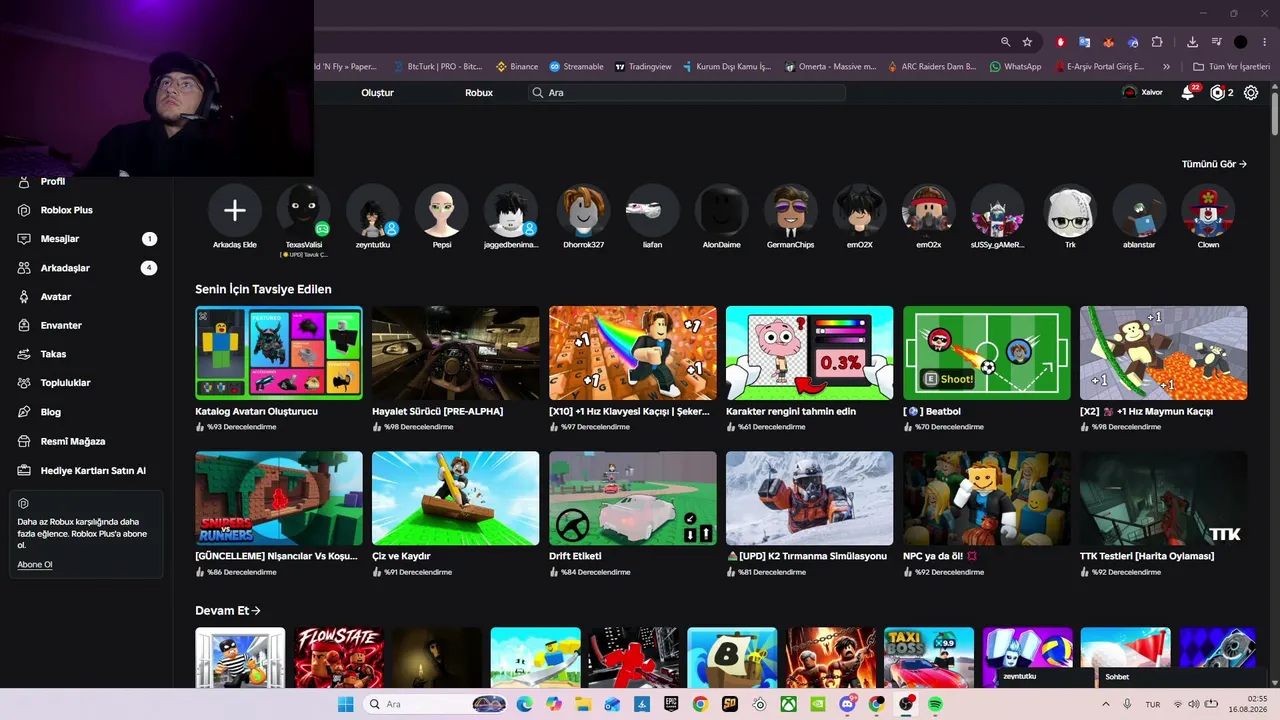Open +1 Hız Maymun Kaçışı thumbnail
Viewport: 1280px width, 720px height.
point(1164,353)
